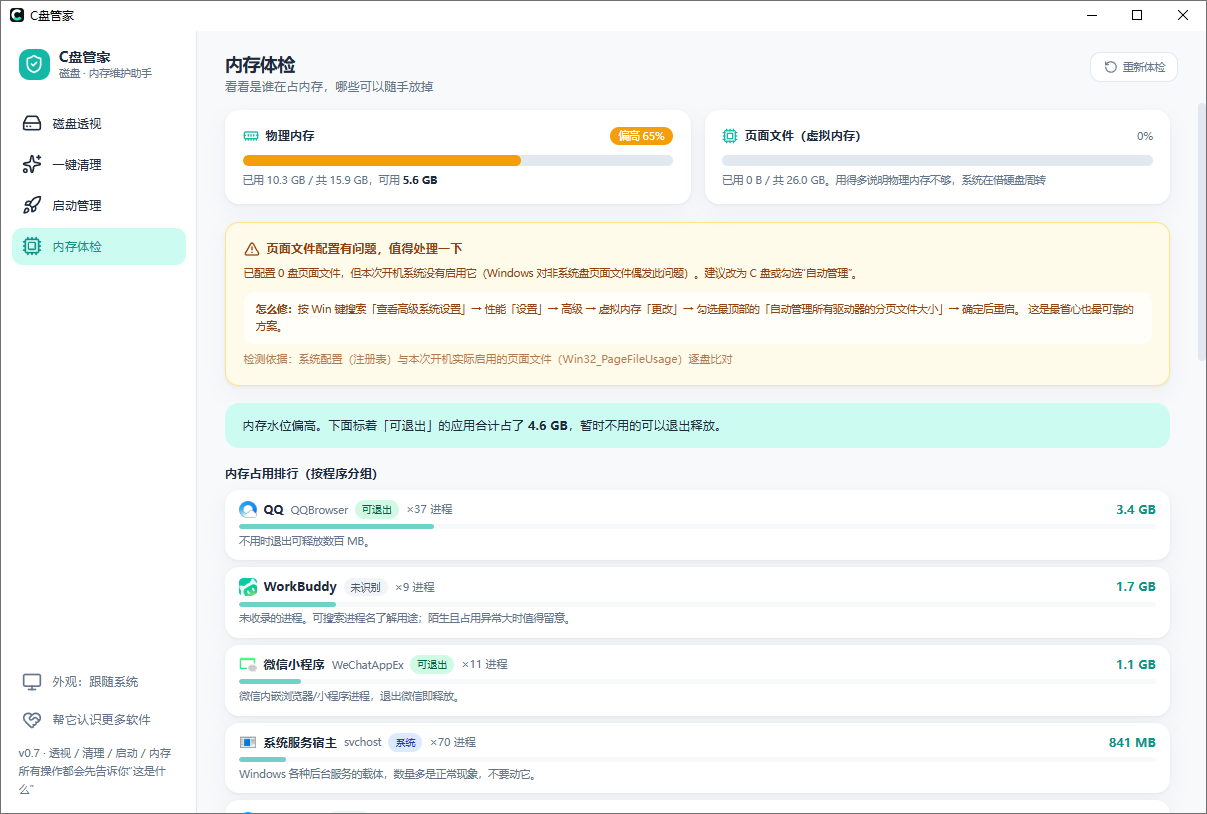This screenshot has width=1207, height=814.
Task: Click the 偏高 65% badge
Action: 641,136
